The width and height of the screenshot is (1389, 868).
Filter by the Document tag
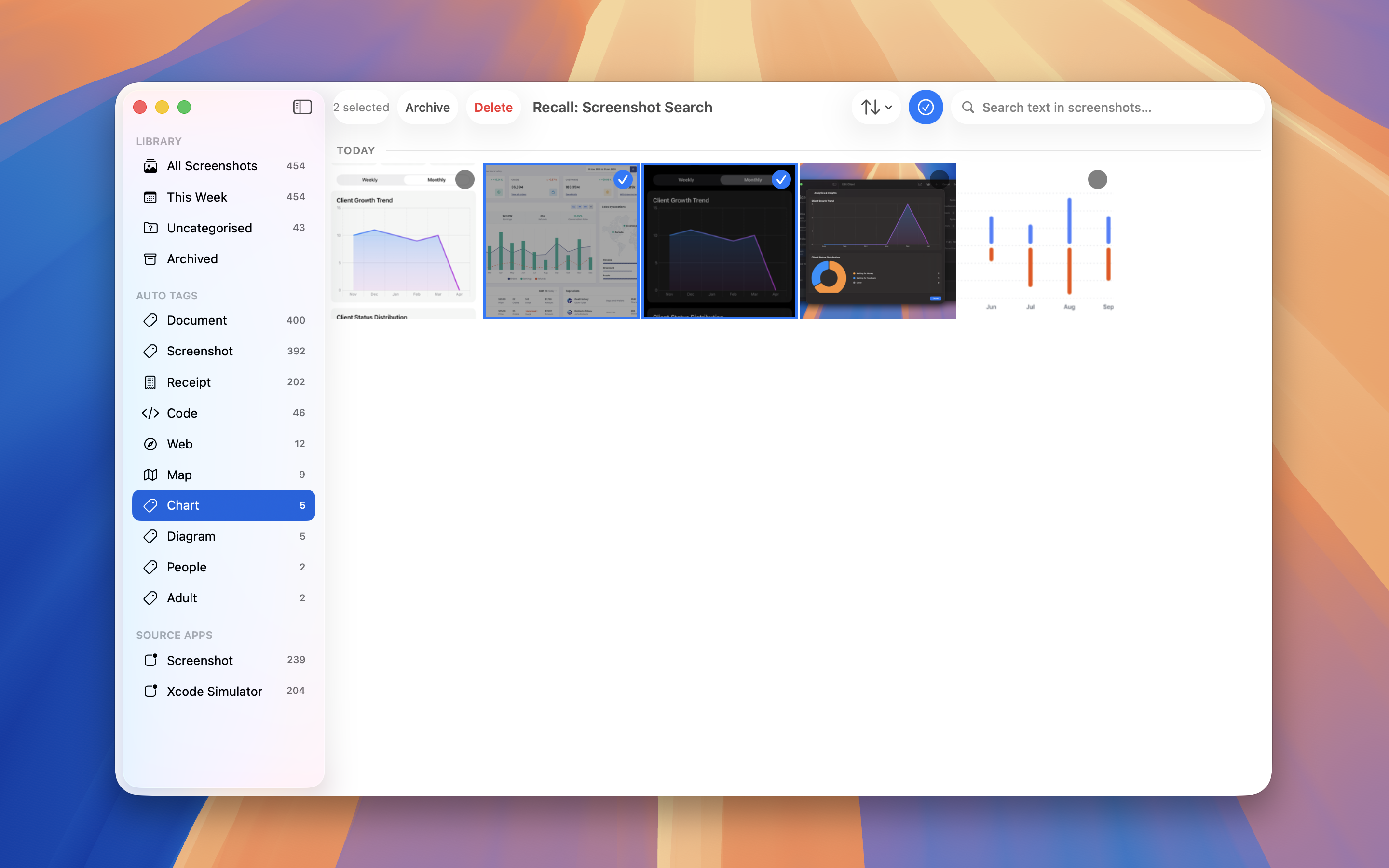[x=224, y=320]
